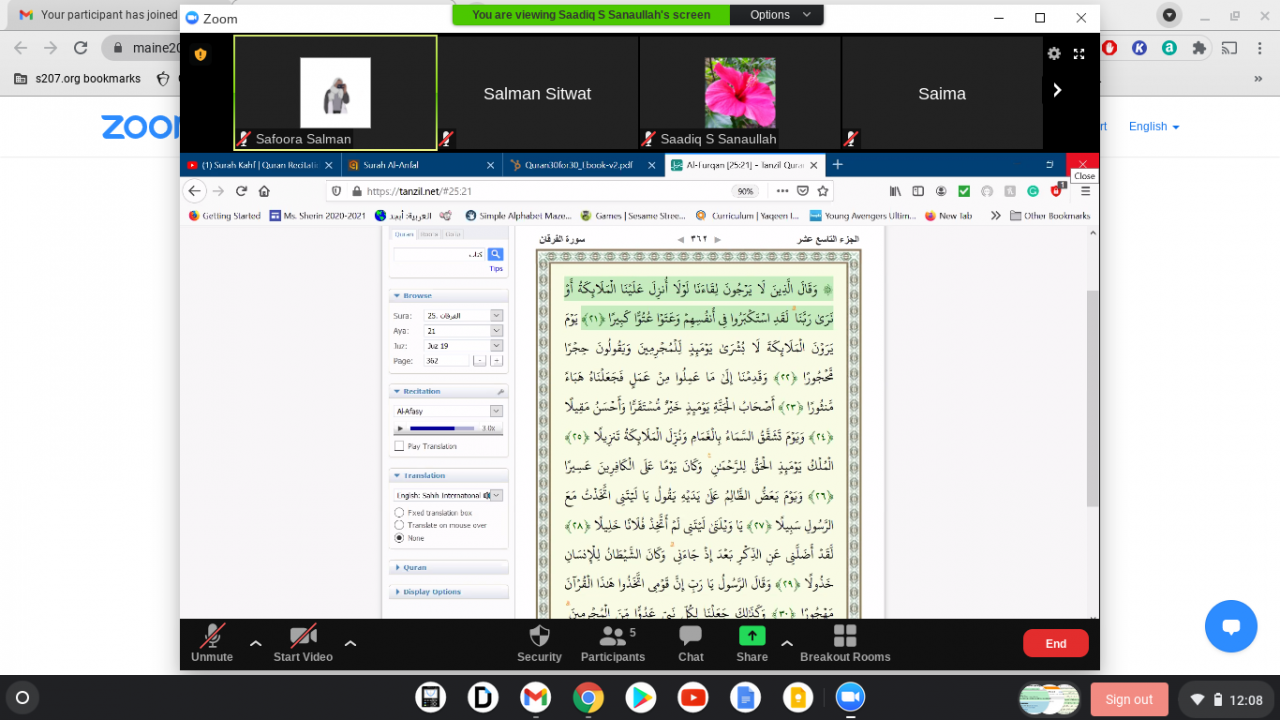Unmute the microphone in Zoom

[212, 643]
